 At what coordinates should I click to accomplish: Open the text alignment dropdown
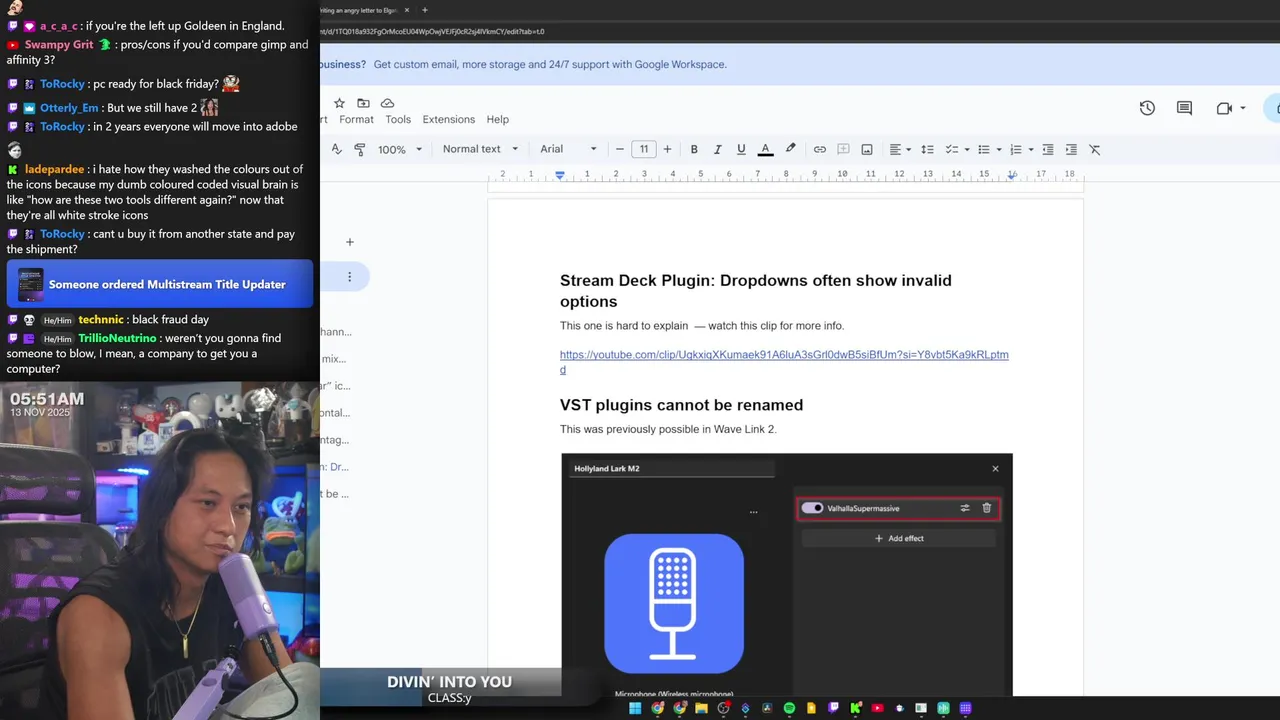tap(900, 149)
